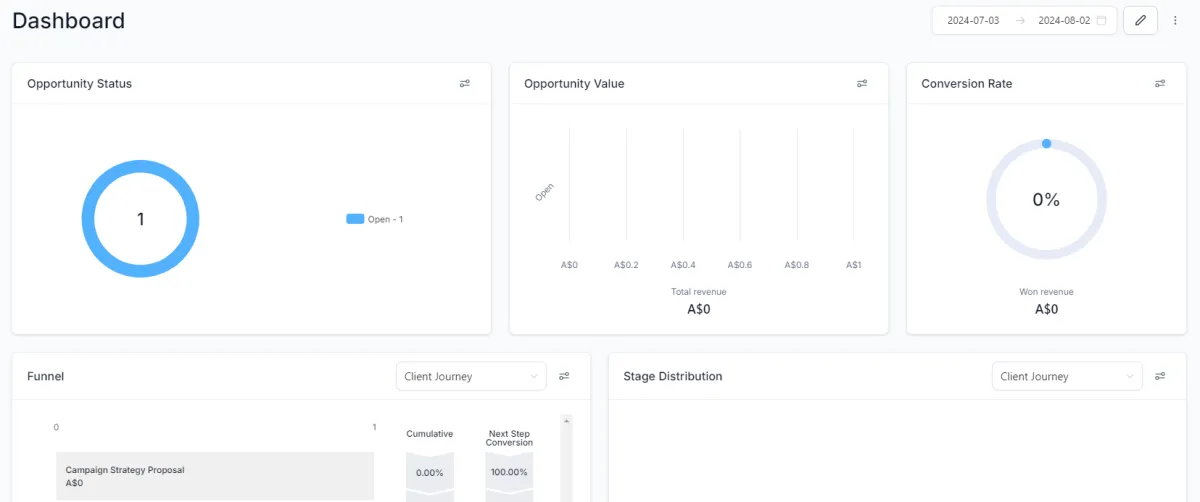Image resolution: width=1200 pixels, height=502 pixels.
Task: Open Funnel widget filter settings icon
Action: [564, 376]
